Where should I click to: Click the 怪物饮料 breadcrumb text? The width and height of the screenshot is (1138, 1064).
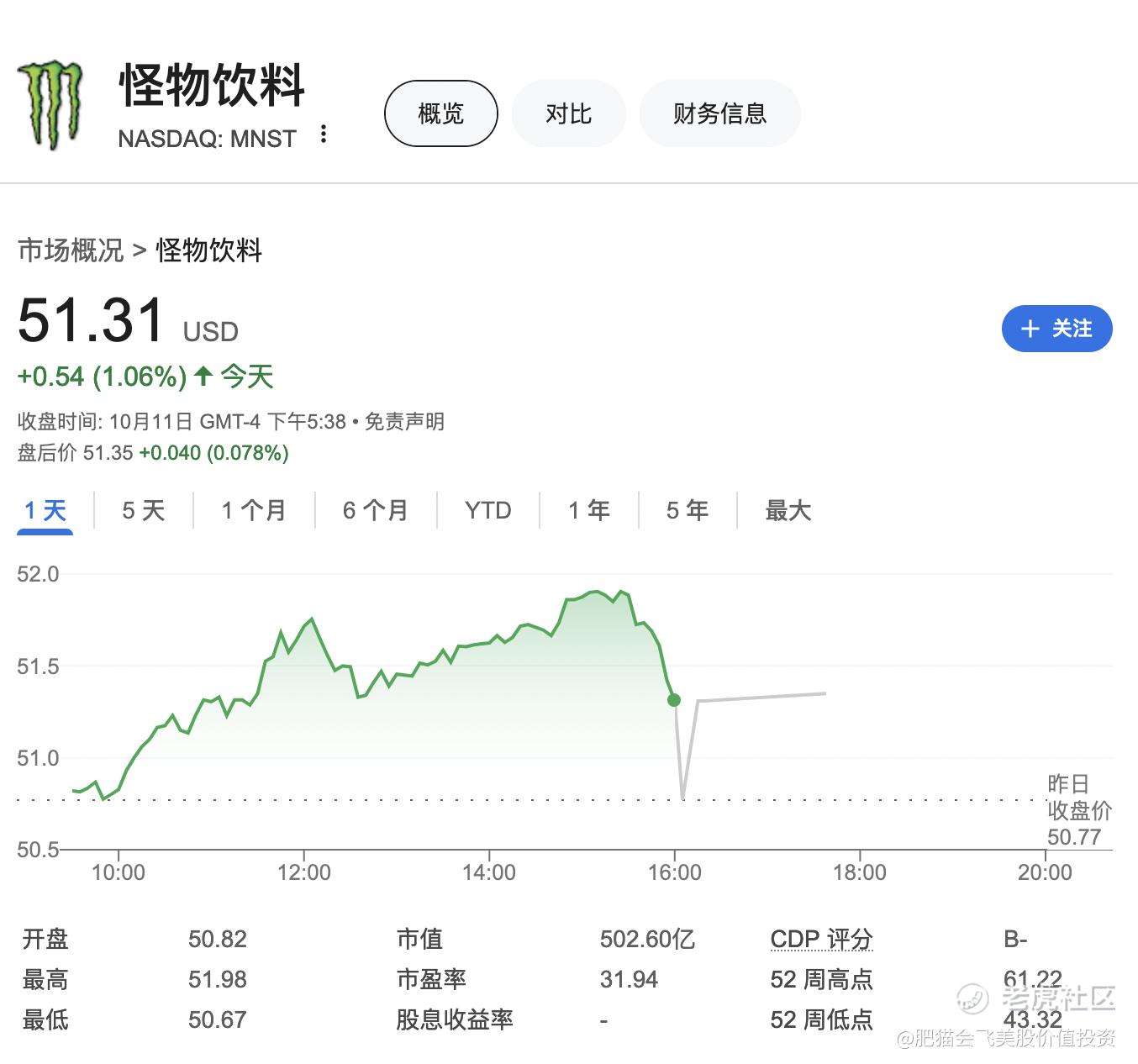tap(209, 250)
